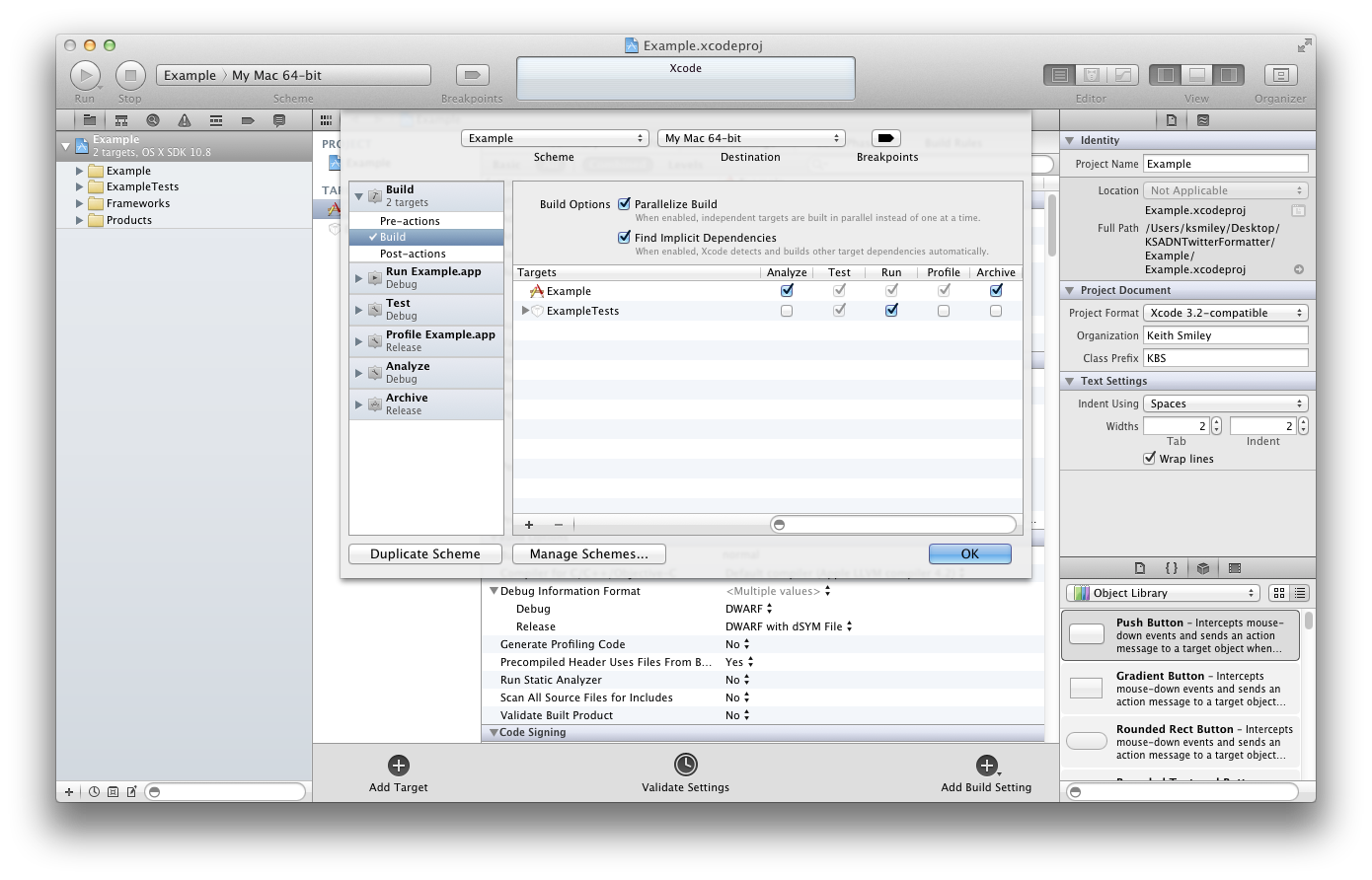Click the Stop button in the toolbar
This screenshot has width=1372, height=880.
(x=130, y=75)
